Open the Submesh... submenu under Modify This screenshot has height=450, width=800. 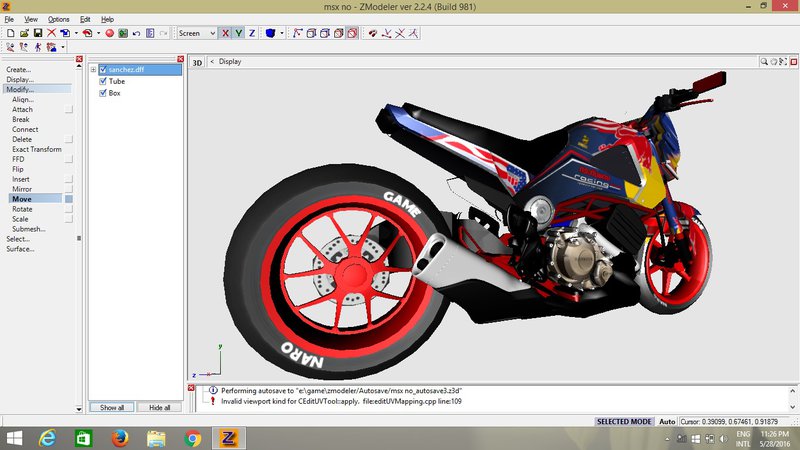[x=29, y=229]
